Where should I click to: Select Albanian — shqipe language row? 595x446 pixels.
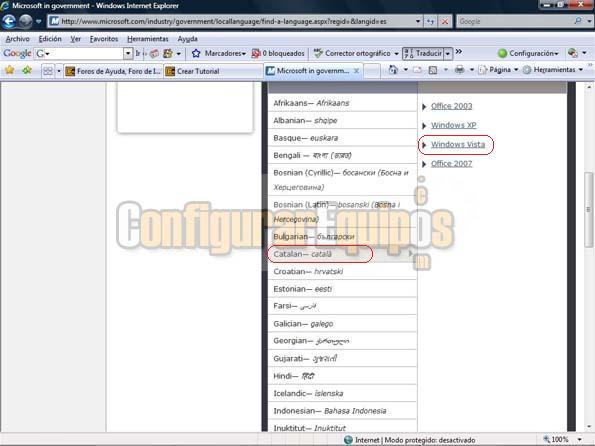342,120
